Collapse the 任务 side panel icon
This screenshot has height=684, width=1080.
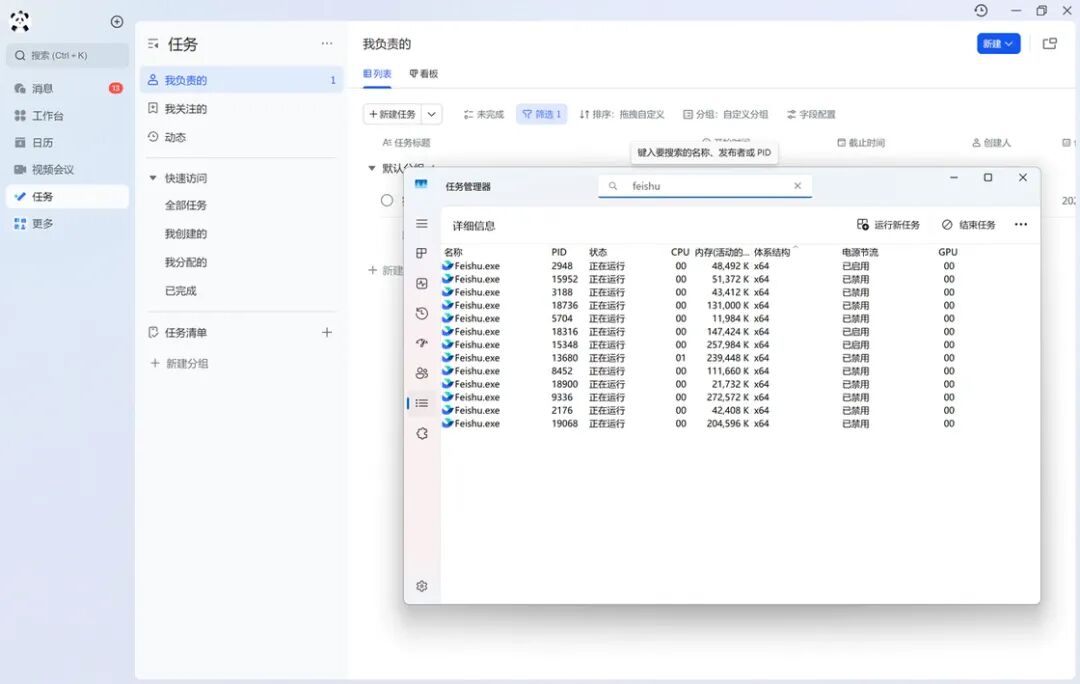(153, 44)
